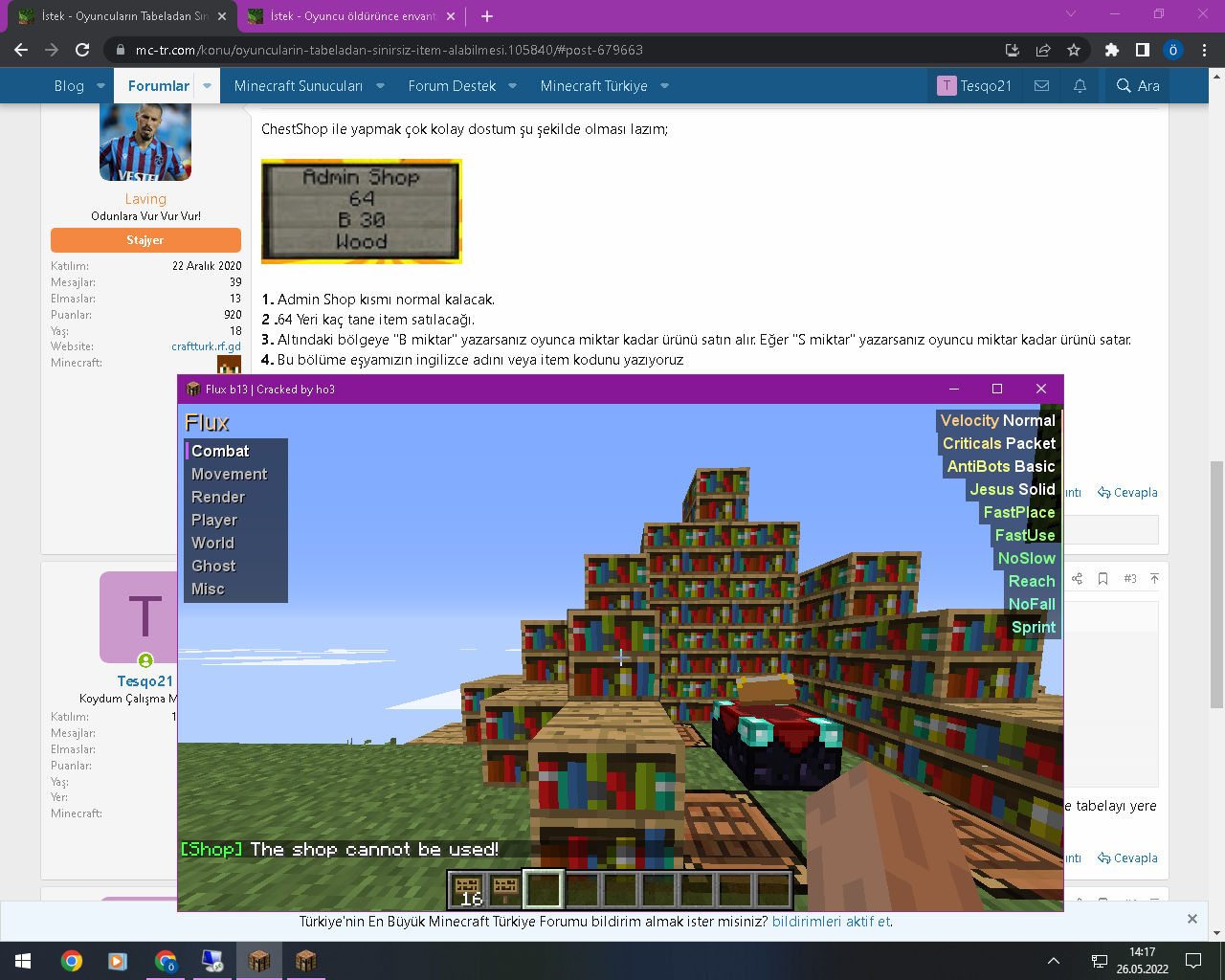Click Cevapla on post #3
Screen dimensions: 1225x980
coord(1127,857)
